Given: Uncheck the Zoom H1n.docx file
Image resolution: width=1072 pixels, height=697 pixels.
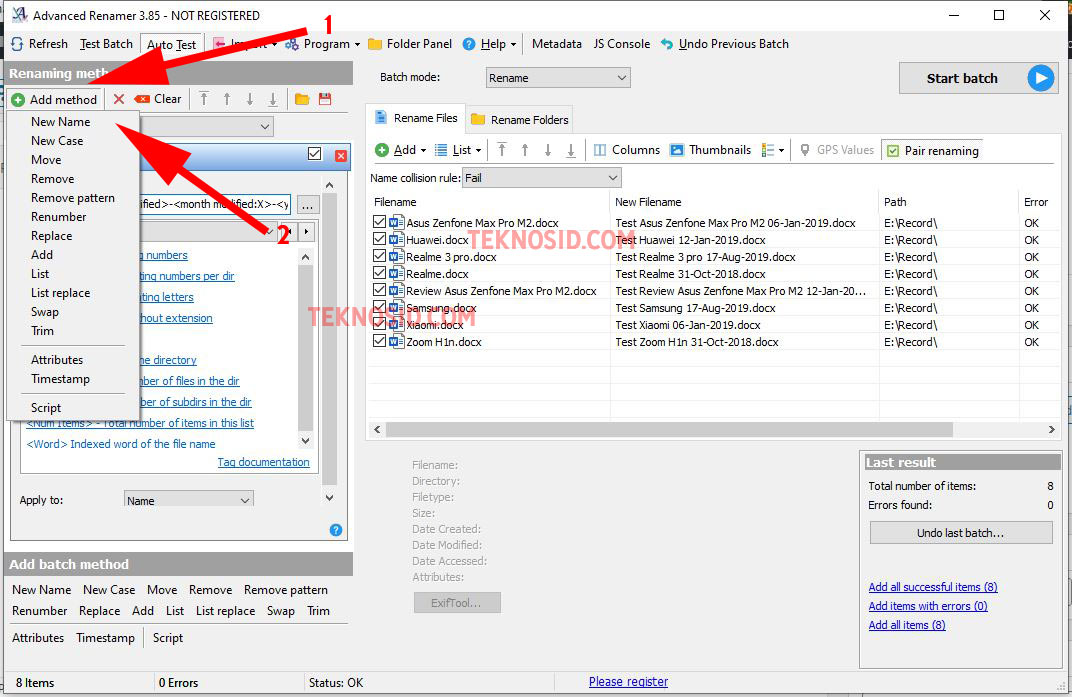Looking at the screenshot, I should (x=379, y=341).
